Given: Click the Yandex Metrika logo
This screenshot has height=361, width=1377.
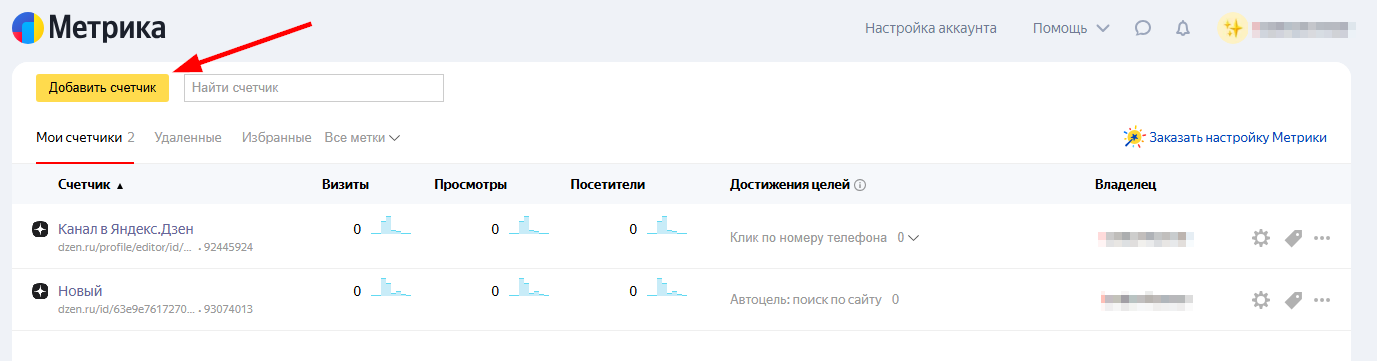Looking at the screenshot, I should tap(89, 27).
